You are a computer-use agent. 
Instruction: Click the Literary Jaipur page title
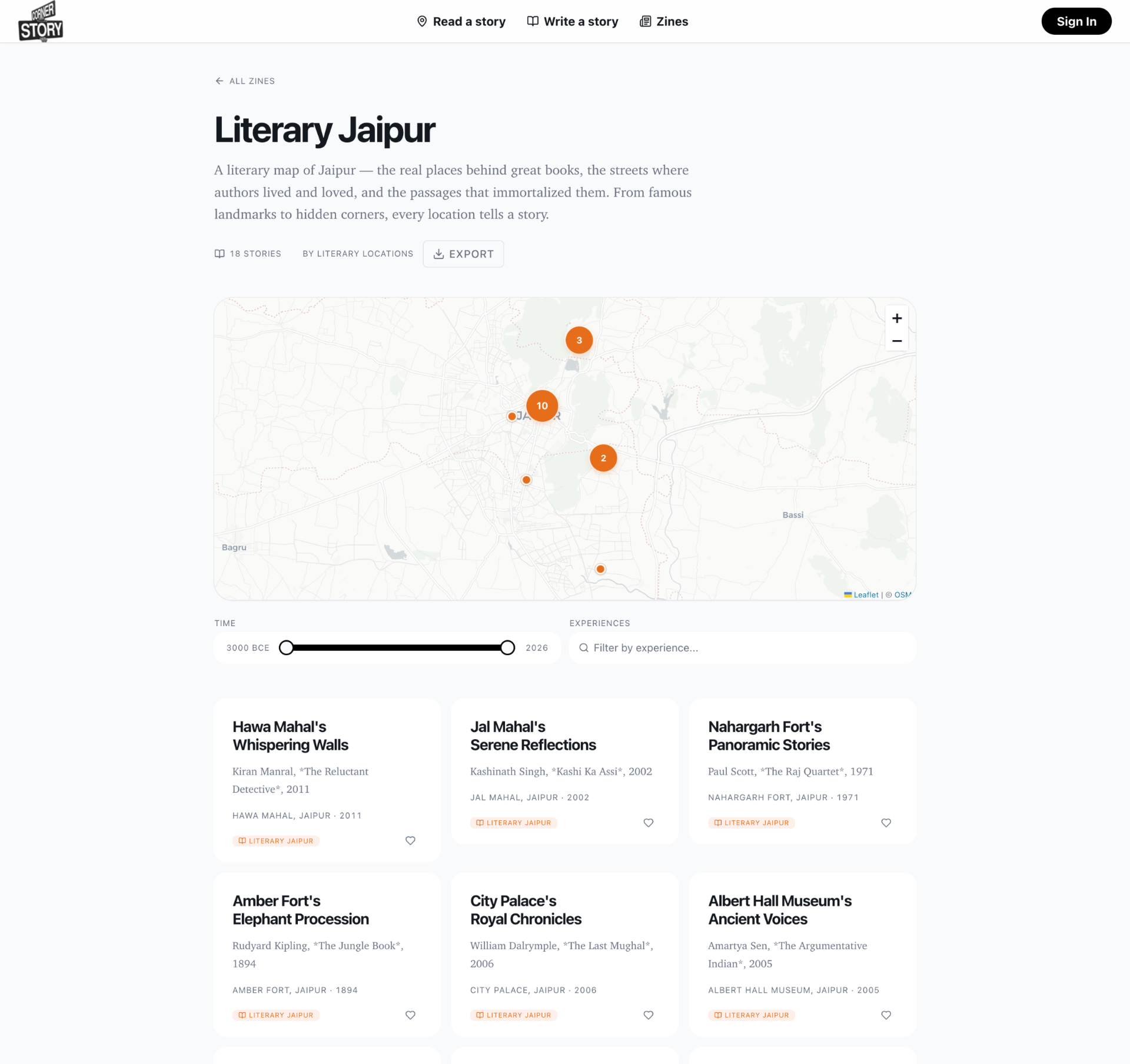(x=325, y=131)
